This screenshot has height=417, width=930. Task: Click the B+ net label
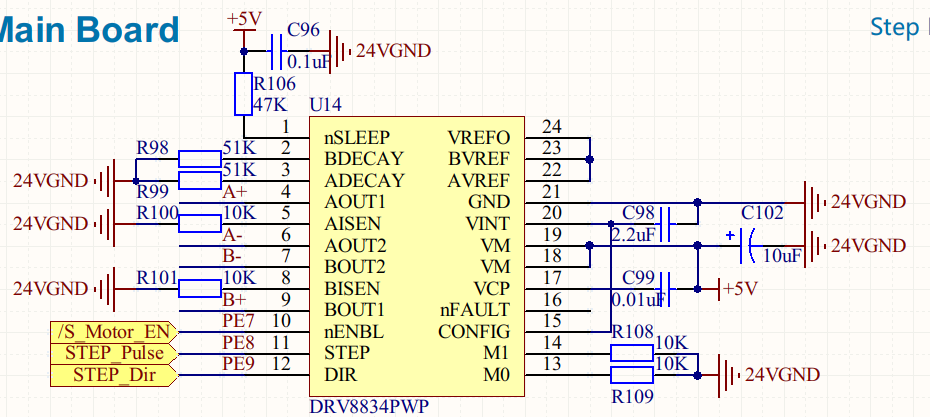point(232,300)
